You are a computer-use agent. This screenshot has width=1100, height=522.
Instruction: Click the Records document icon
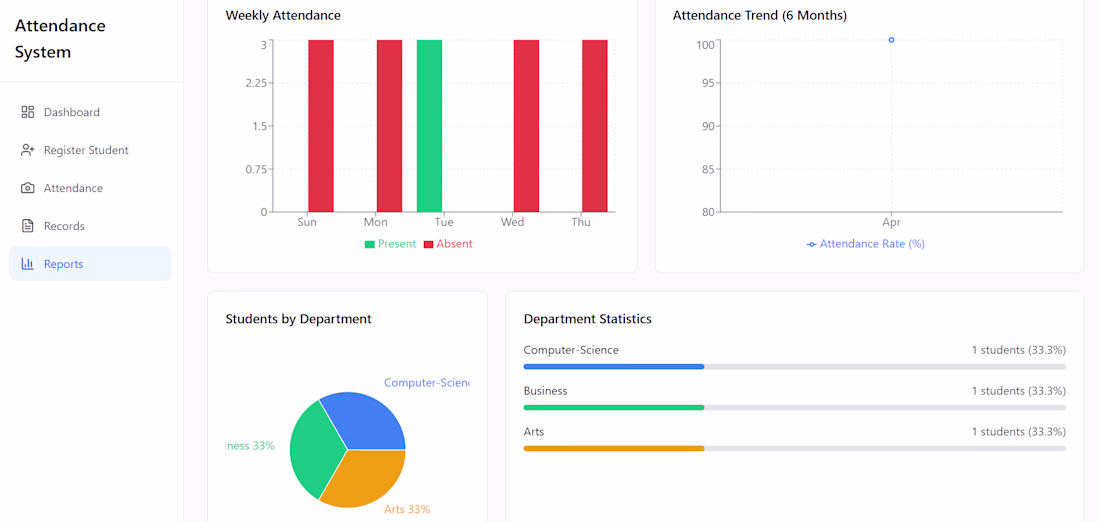coord(28,226)
